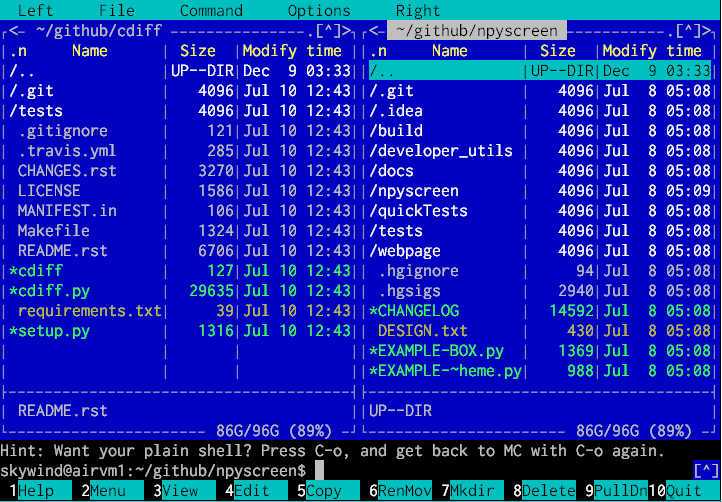Select LICENSE file
This screenshot has width=722, height=502.
pos(180,191)
